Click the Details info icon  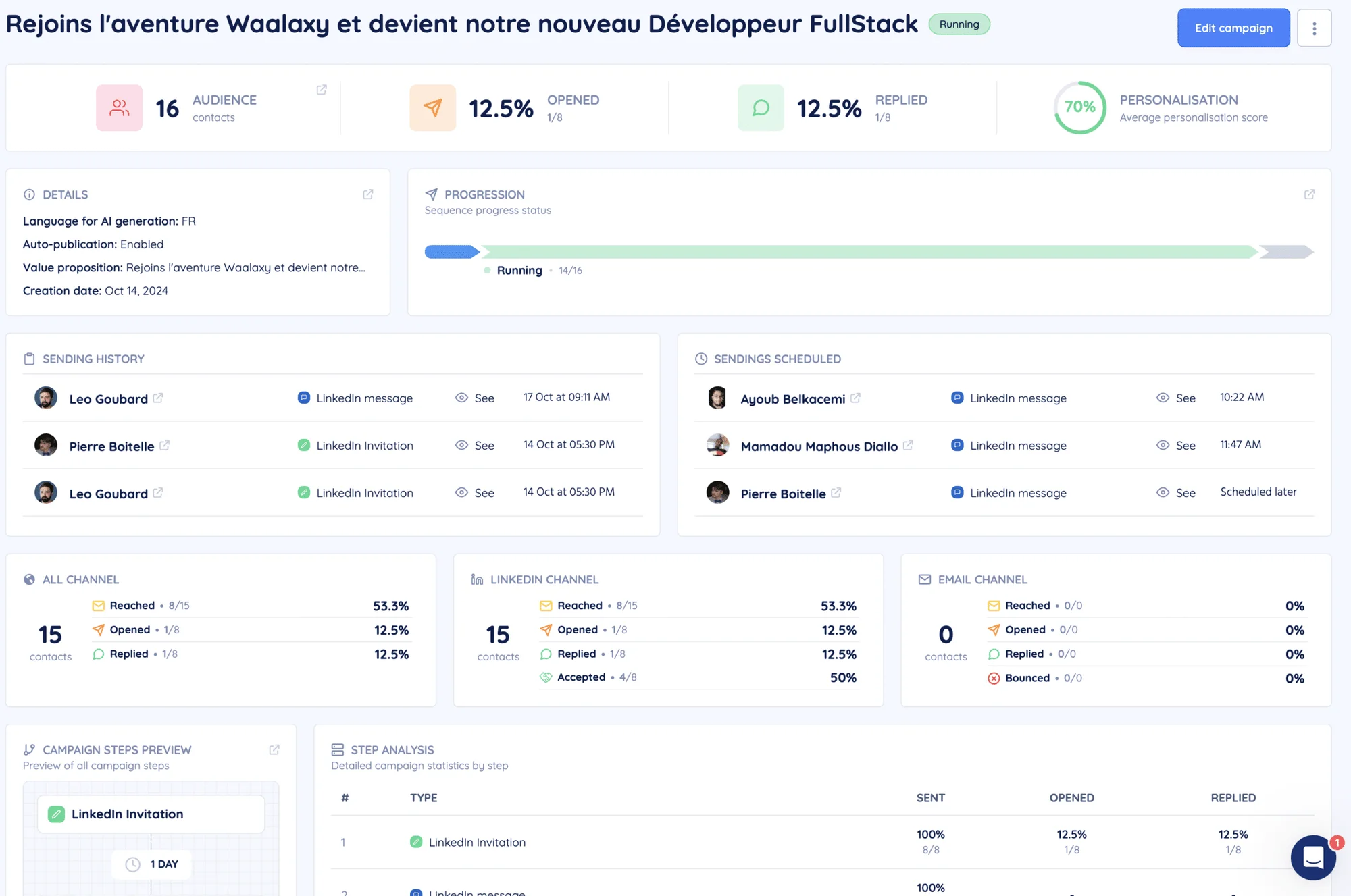[x=29, y=194]
